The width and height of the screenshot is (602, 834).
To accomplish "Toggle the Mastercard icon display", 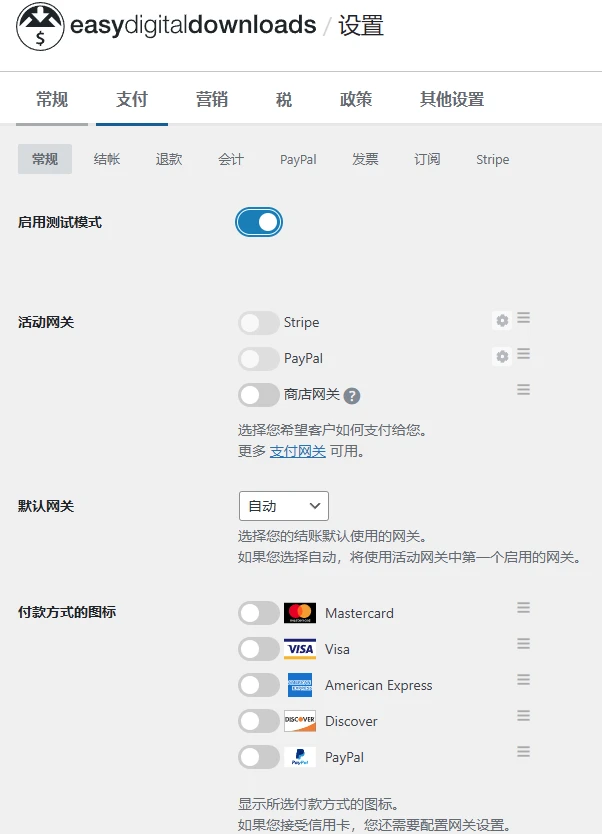I will click(x=259, y=613).
